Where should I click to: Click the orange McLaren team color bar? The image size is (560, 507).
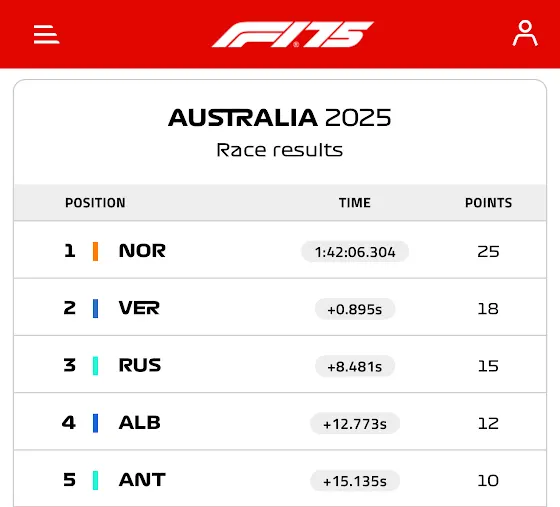pos(95,251)
